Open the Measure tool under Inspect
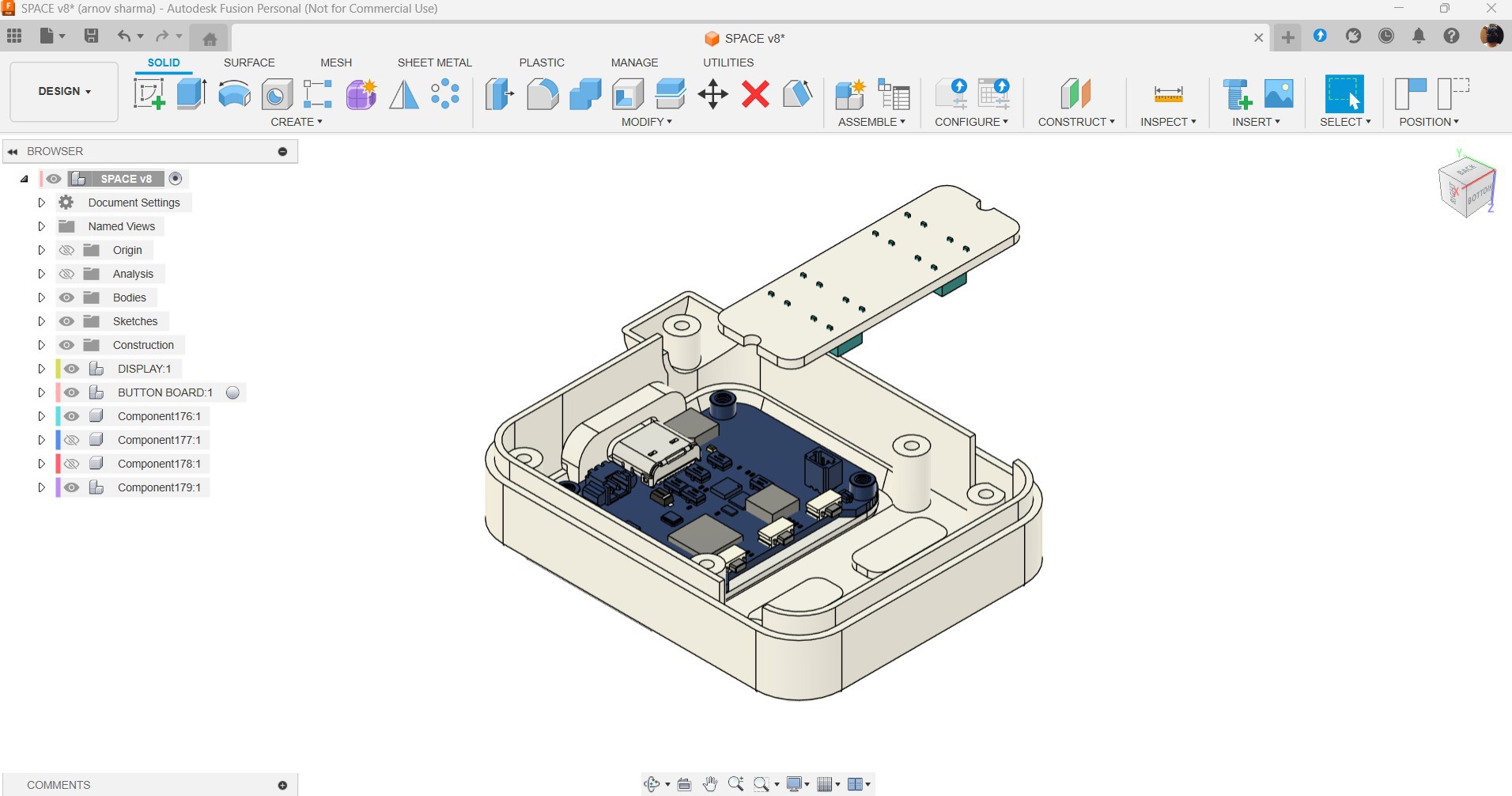The image size is (1512, 796). pyautogui.click(x=1167, y=94)
